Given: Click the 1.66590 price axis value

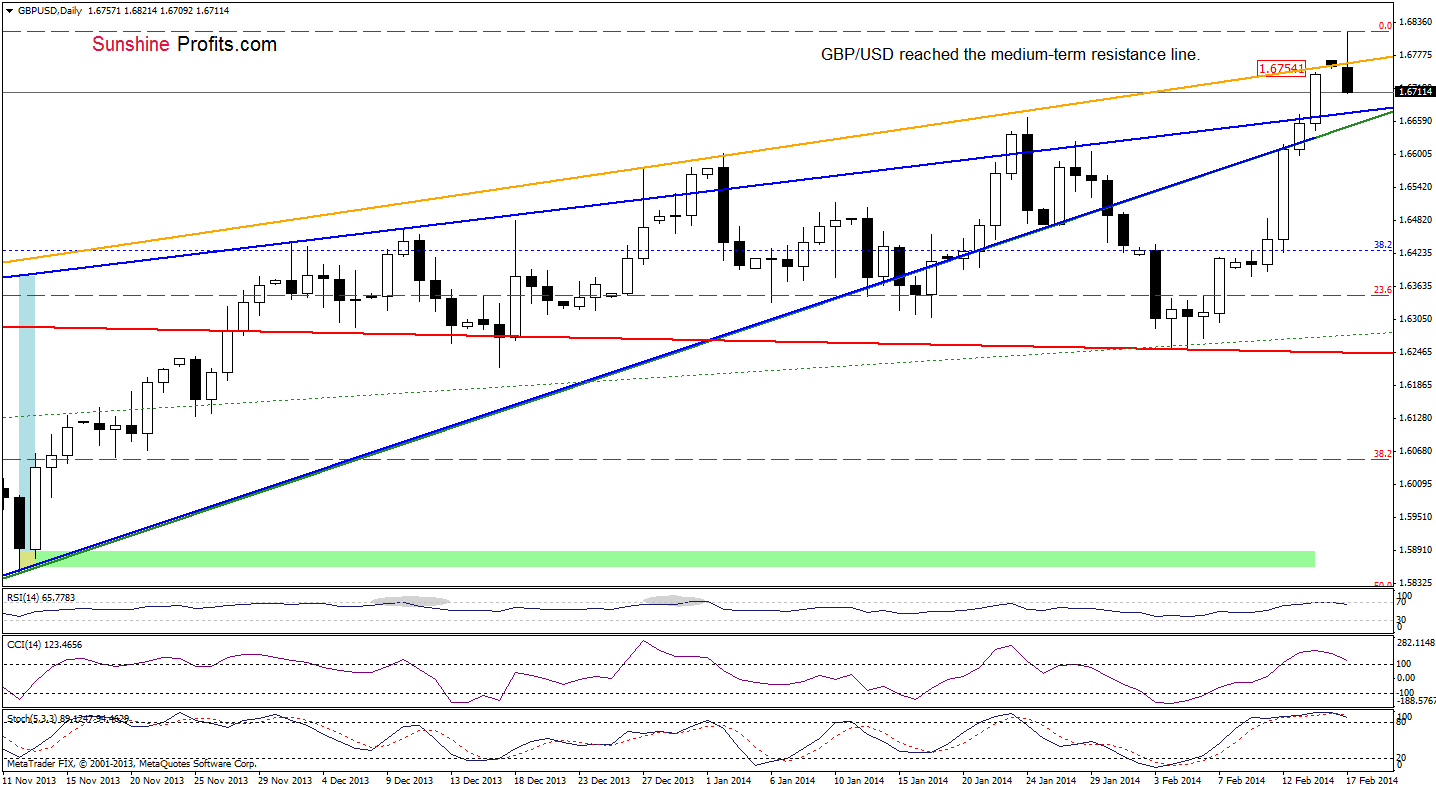Looking at the screenshot, I should 1417,120.
